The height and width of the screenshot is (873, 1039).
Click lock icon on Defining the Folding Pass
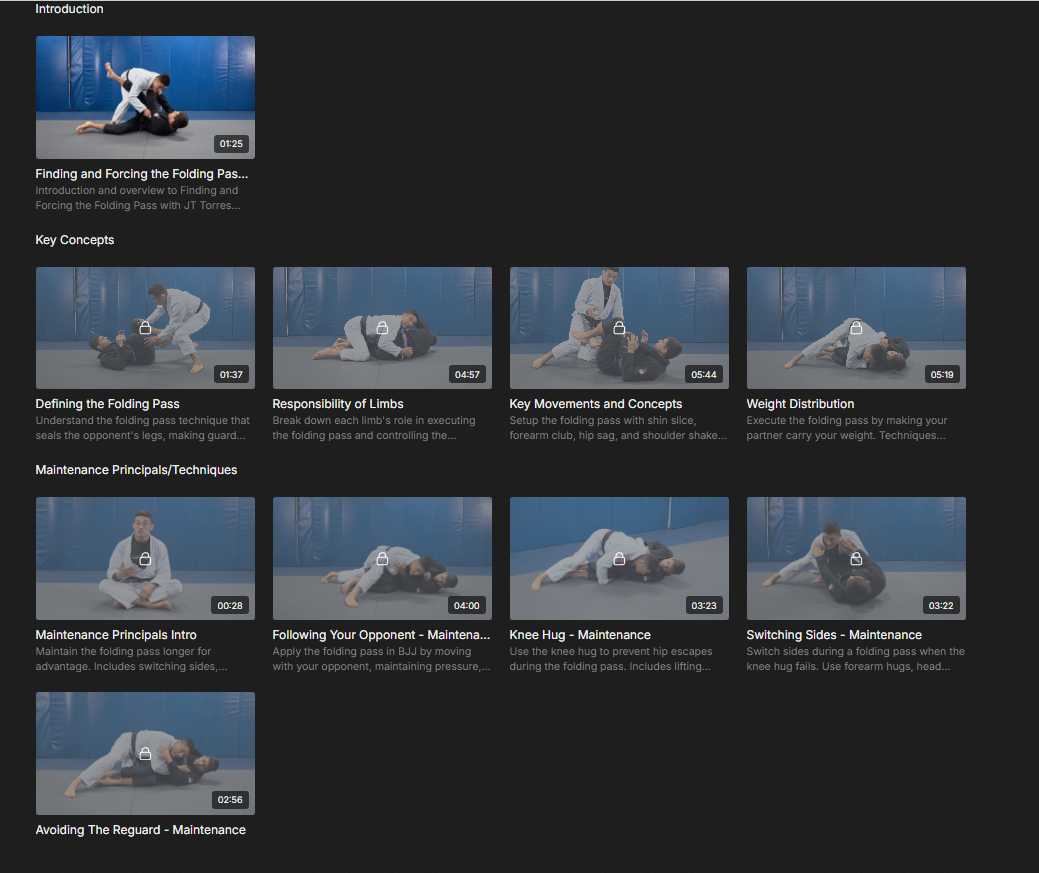tap(145, 328)
